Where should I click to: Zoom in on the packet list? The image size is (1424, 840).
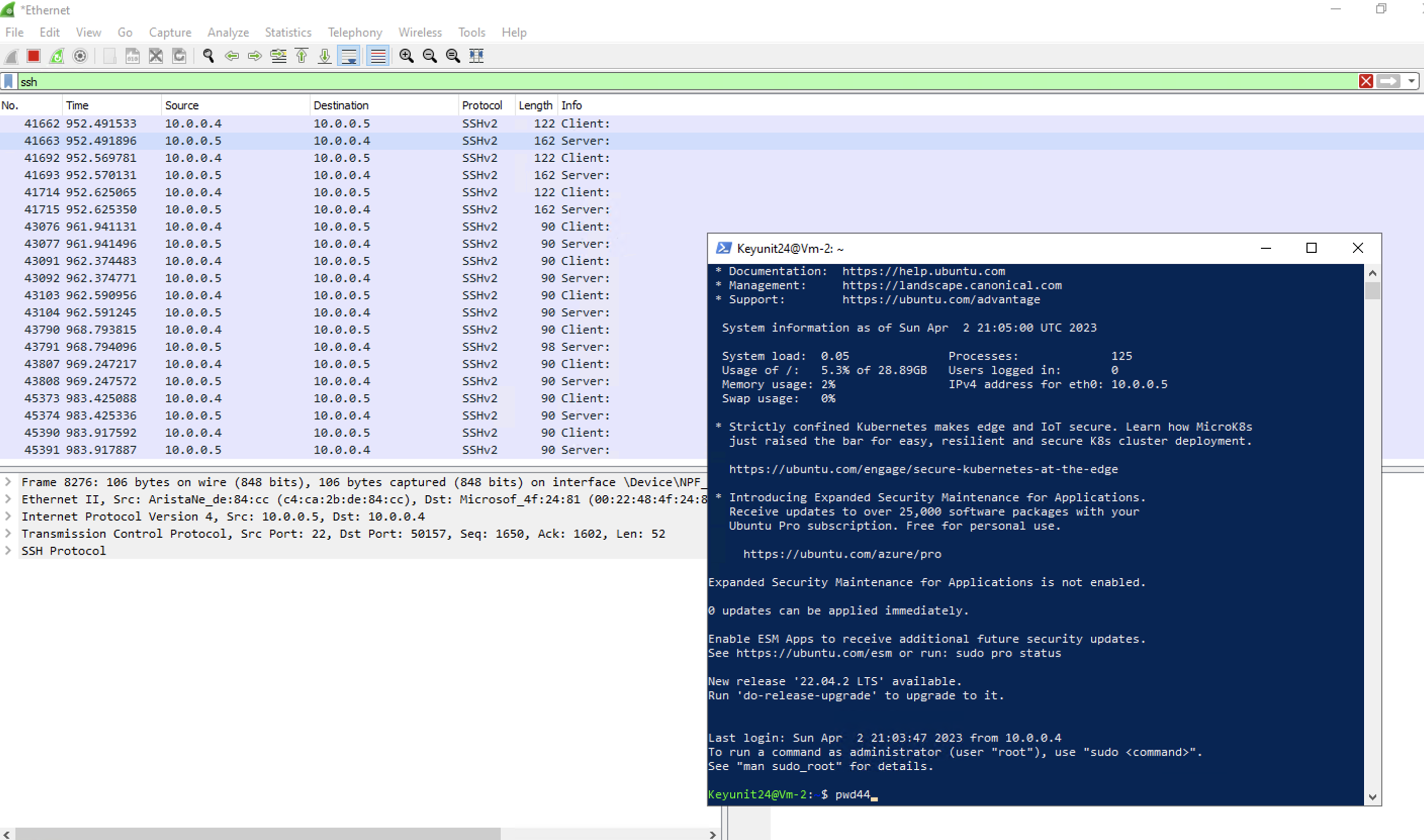point(407,56)
